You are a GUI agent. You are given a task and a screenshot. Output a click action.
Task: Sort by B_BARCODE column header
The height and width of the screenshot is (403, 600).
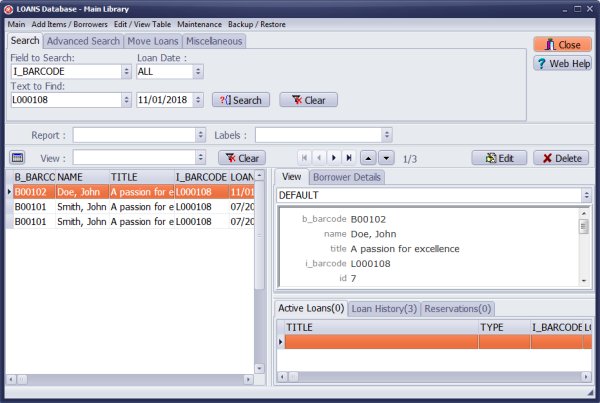click(x=34, y=177)
